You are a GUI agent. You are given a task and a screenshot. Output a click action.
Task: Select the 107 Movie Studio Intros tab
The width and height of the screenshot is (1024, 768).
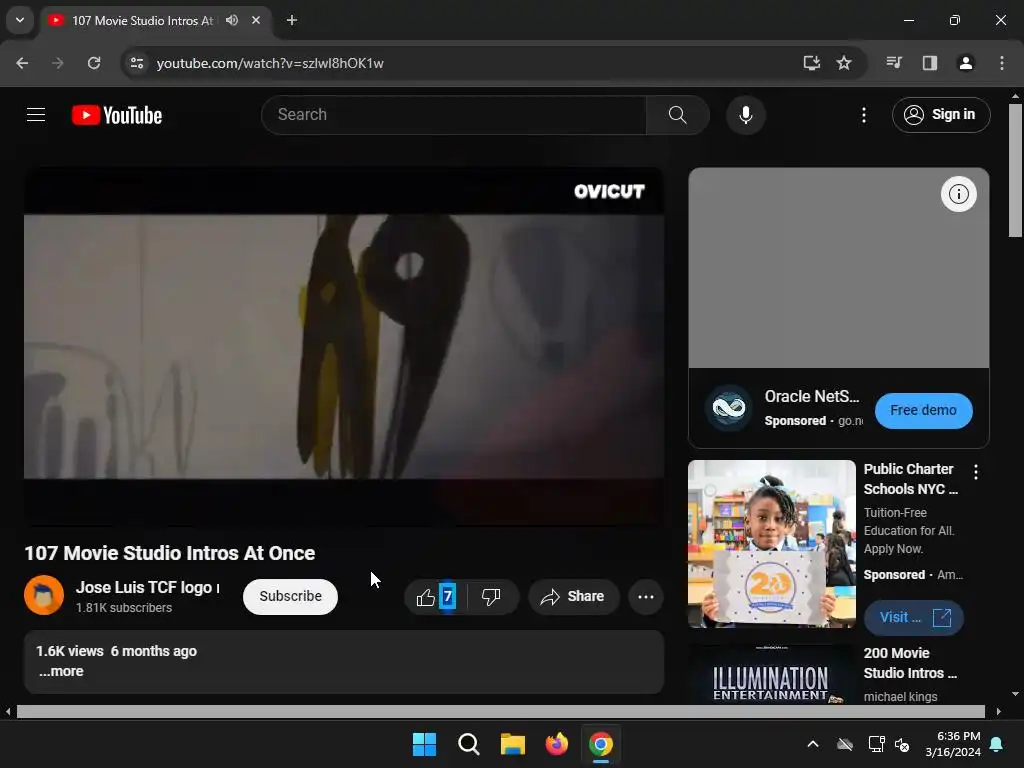pos(142,20)
